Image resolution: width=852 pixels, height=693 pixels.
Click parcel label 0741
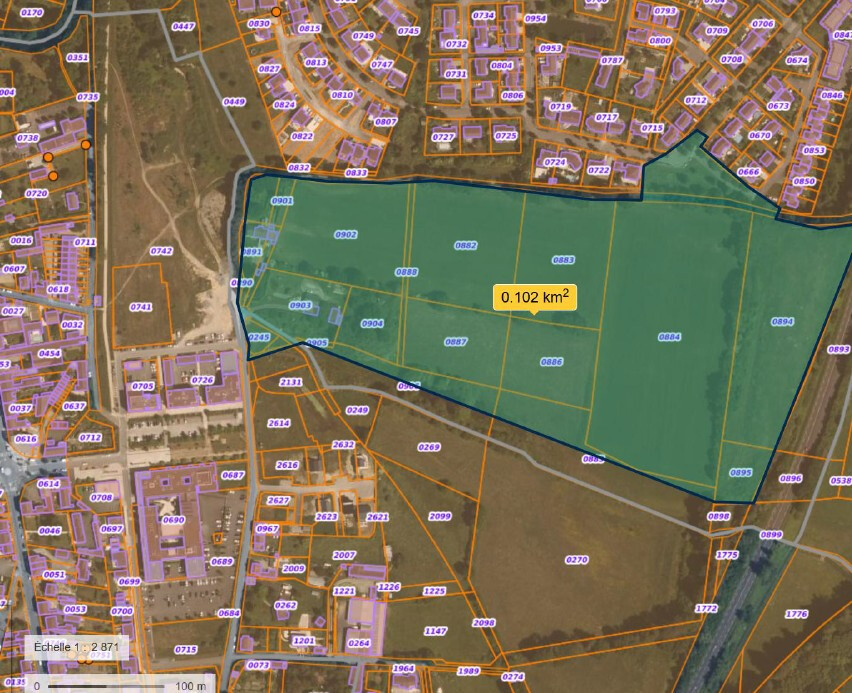pyautogui.click(x=141, y=307)
